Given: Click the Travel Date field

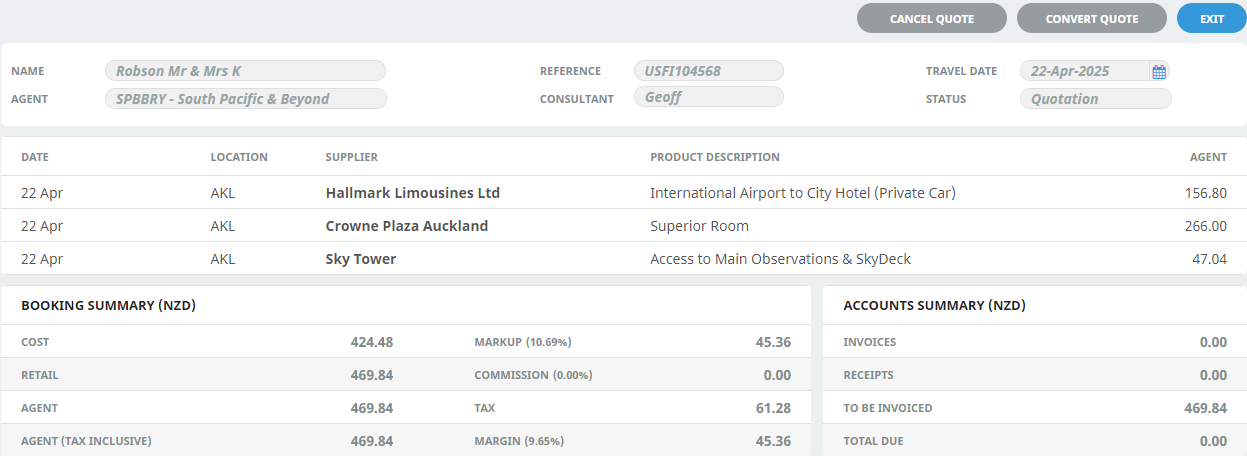Looking at the screenshot, I should [x=1085, y=71].
